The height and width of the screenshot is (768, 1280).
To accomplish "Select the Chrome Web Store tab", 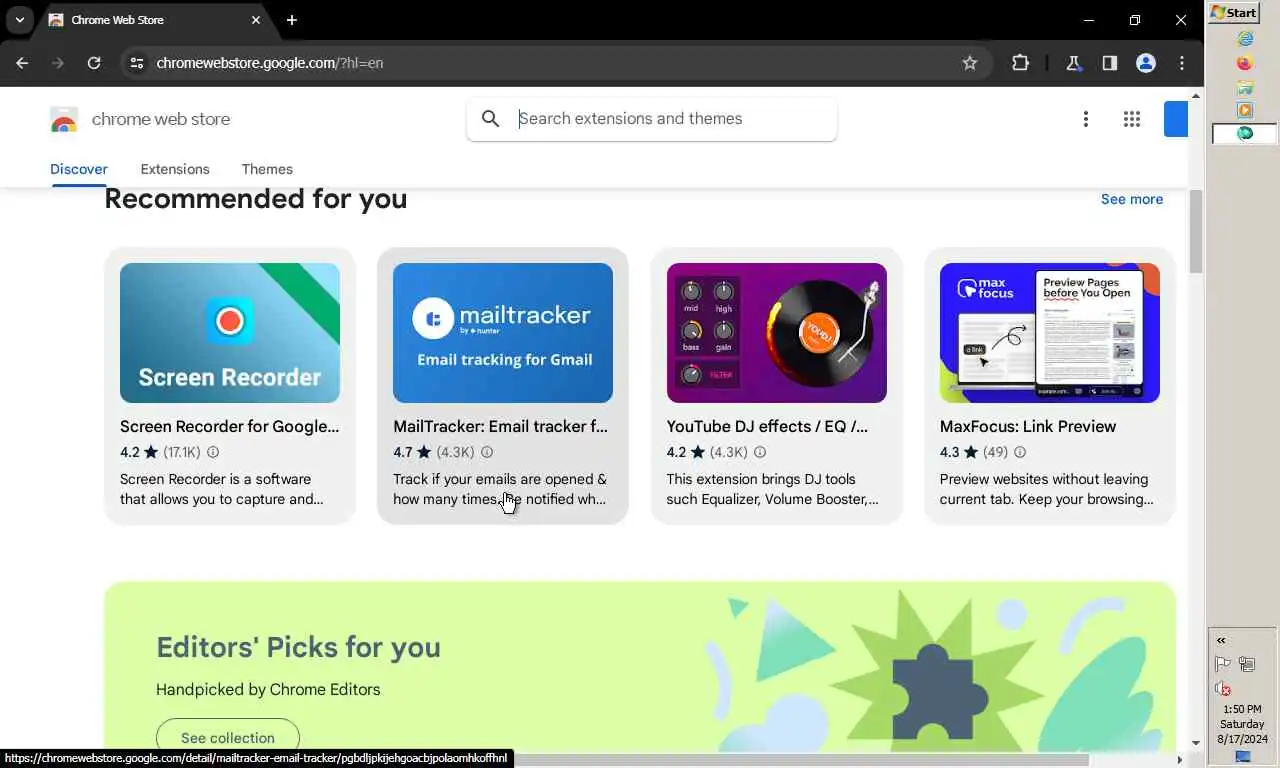I will coord(155,20).
